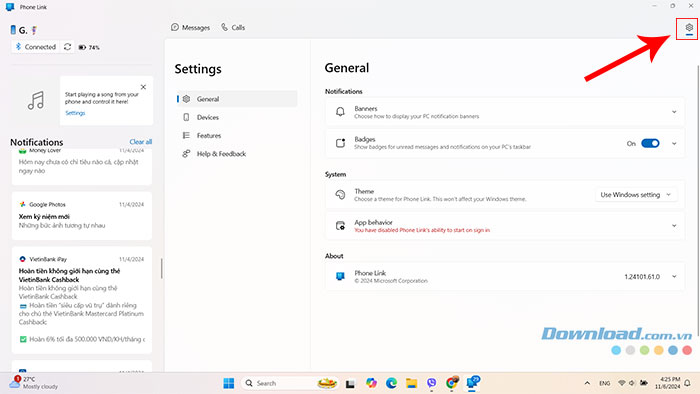Open Microsoft Edge from taskbar
This screenshot has width=700, height=394.
[x=392, y=383]
